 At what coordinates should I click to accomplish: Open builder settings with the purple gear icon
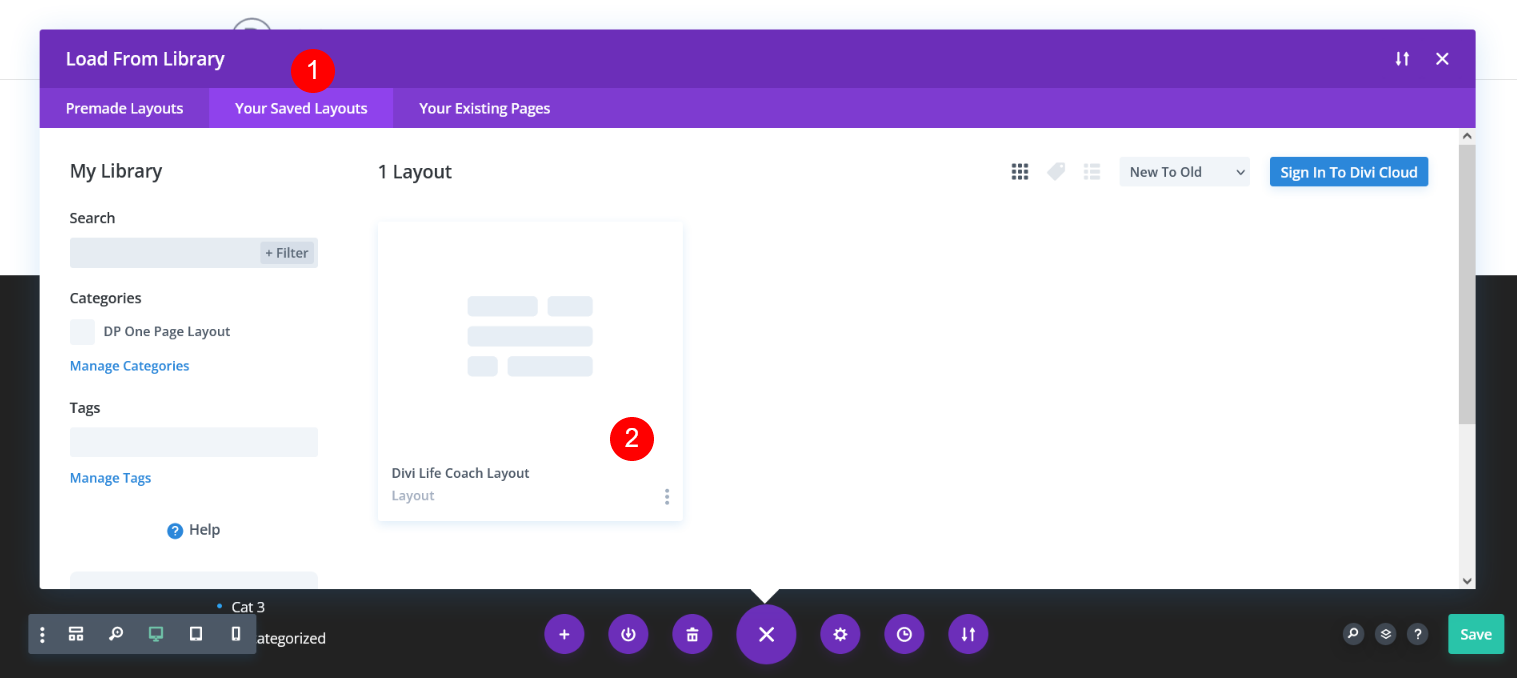click(840, 633)
